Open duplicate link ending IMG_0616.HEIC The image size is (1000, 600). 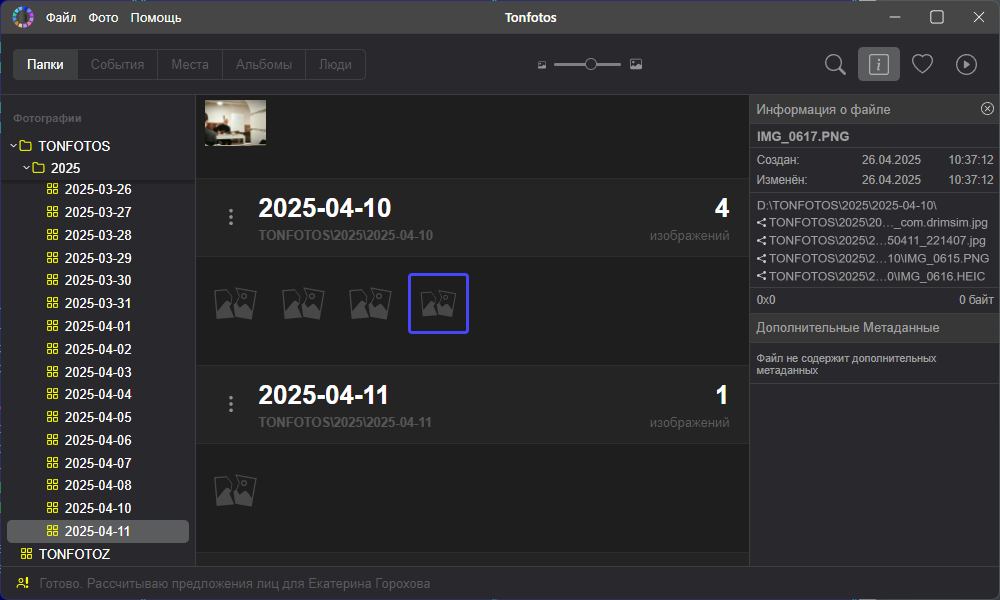click(x=877, y=276)
